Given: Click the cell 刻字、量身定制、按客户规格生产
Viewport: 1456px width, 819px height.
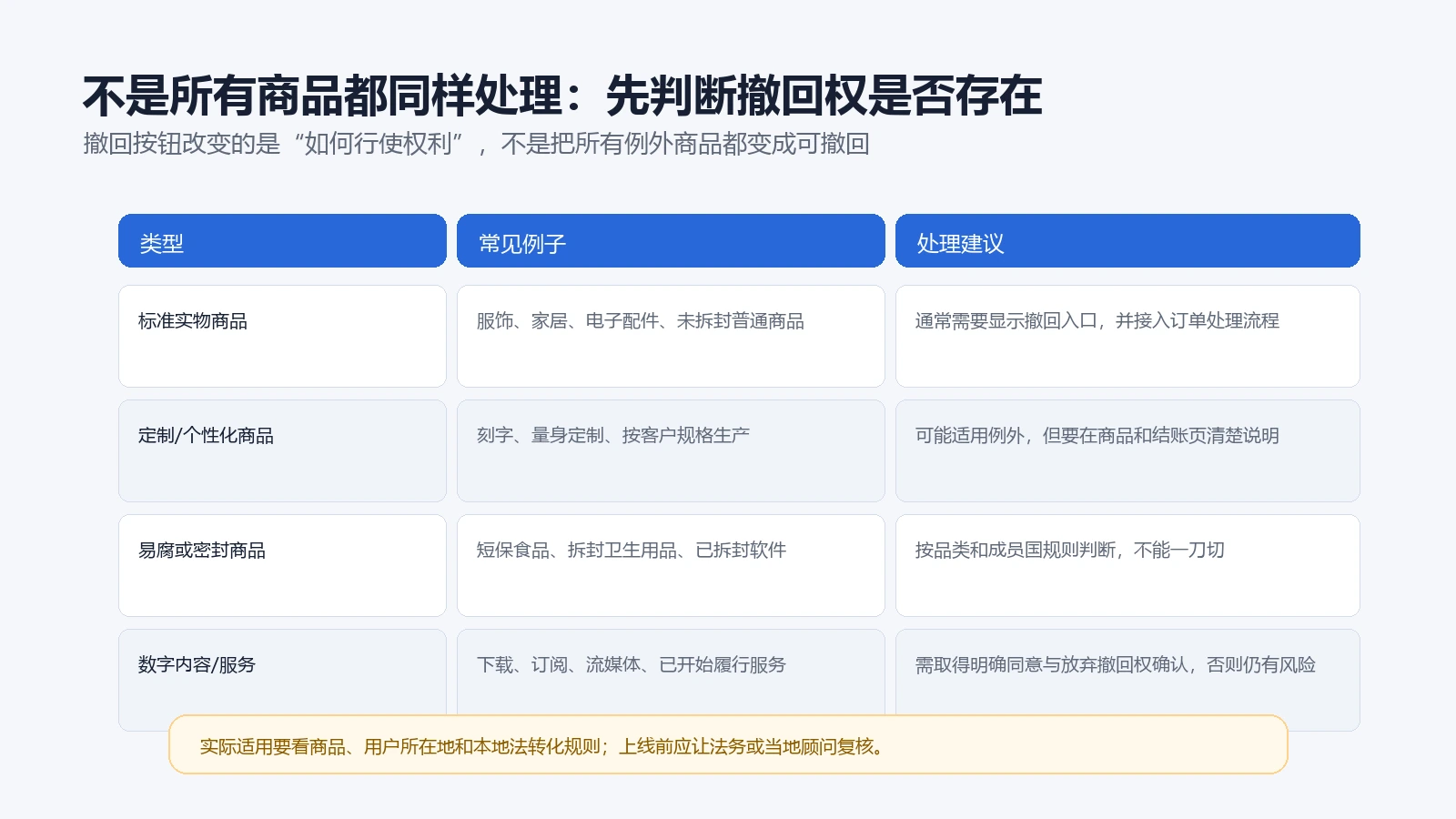Looking at the screenshot, I should [671, 451].
